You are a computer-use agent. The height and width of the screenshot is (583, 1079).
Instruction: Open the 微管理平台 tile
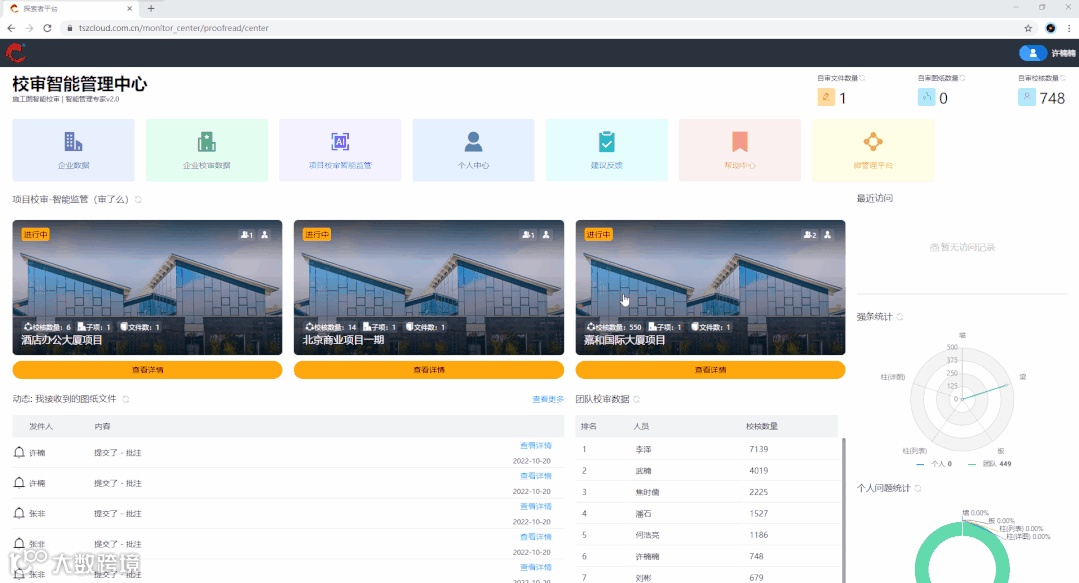point(873,150)
